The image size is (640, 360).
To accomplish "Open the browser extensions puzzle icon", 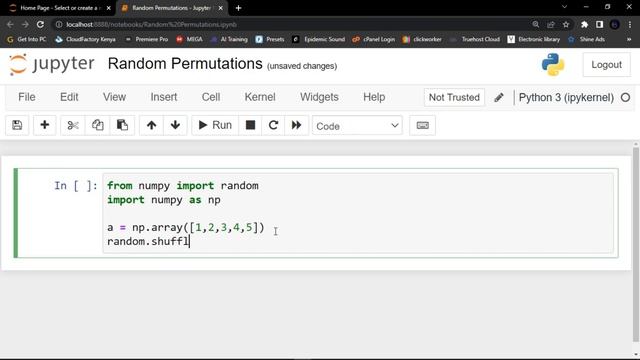I will [x=584, y=24].
